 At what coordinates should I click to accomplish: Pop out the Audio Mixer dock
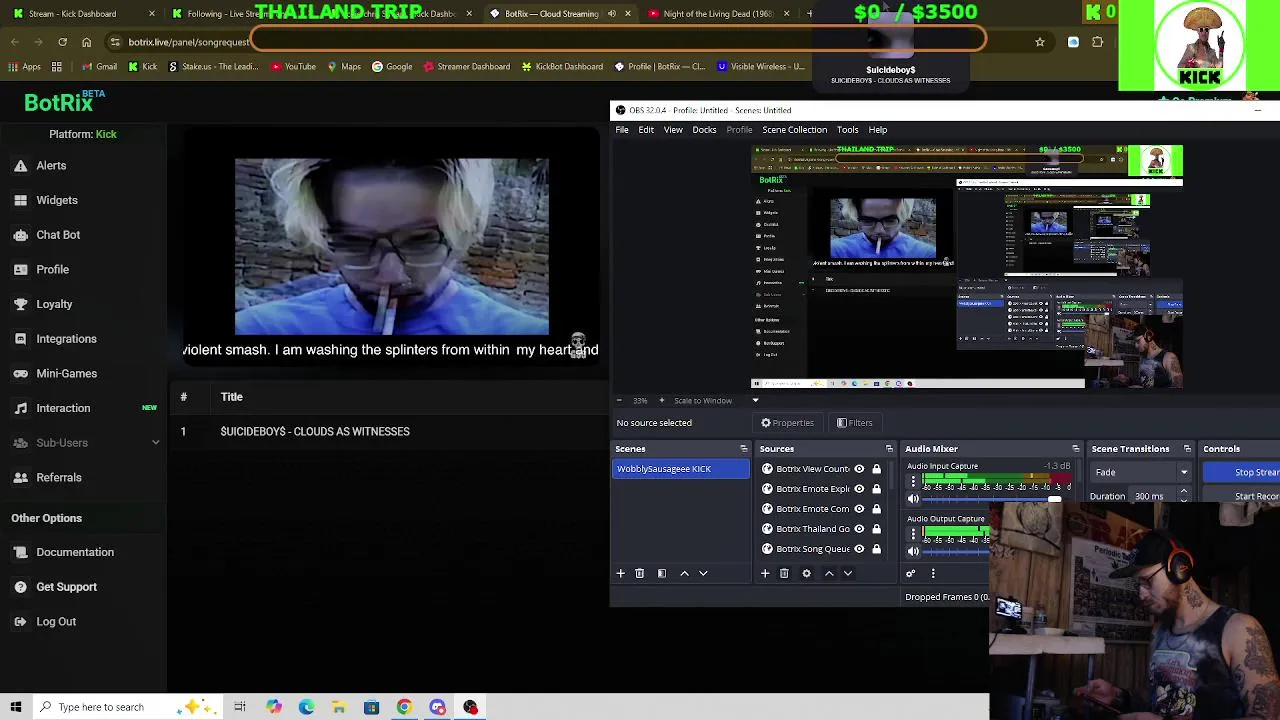tap(1075, 449)
